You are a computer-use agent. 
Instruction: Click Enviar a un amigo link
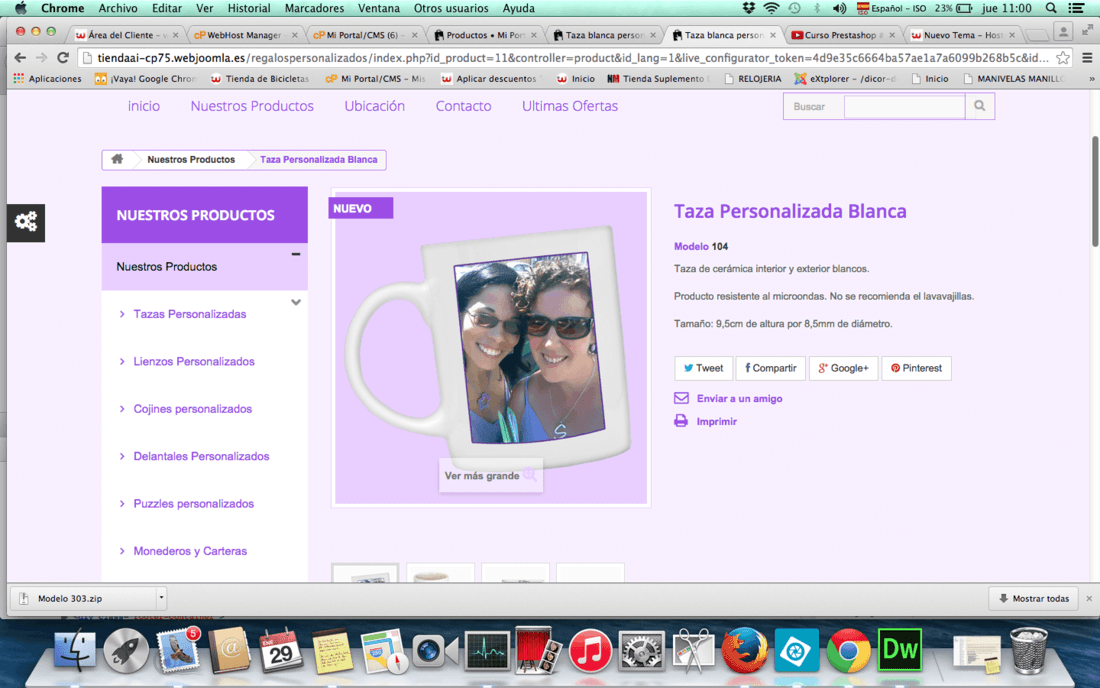[739, 398]
